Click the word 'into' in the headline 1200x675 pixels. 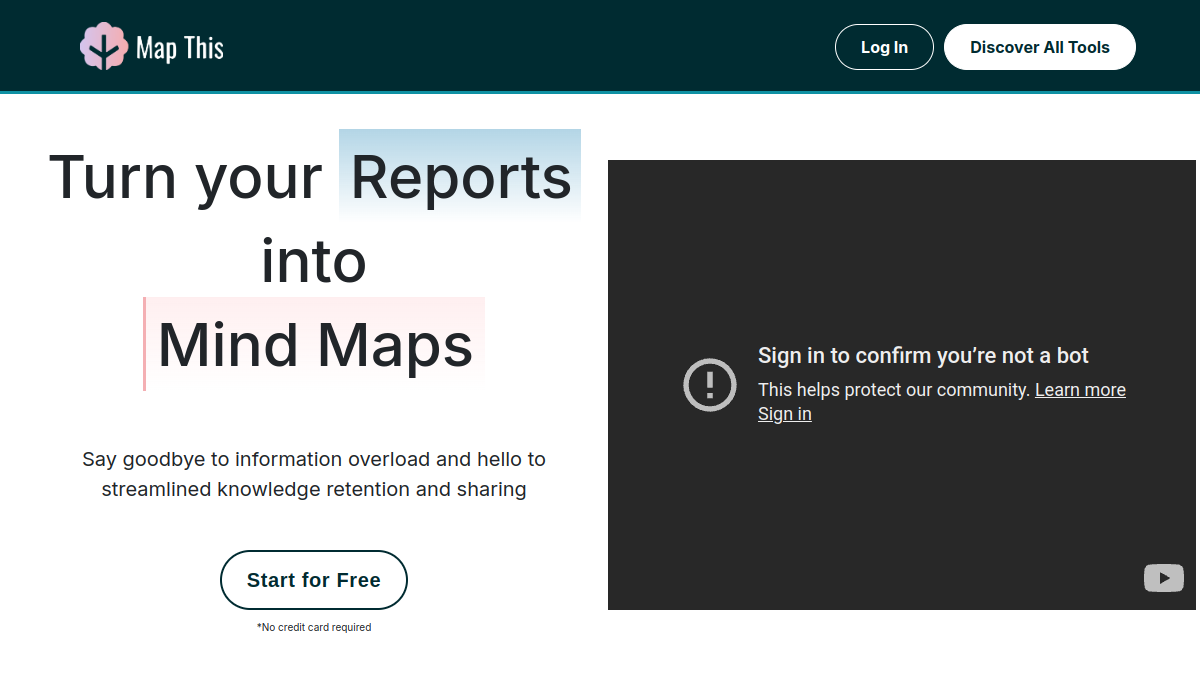tap(314, 261)
